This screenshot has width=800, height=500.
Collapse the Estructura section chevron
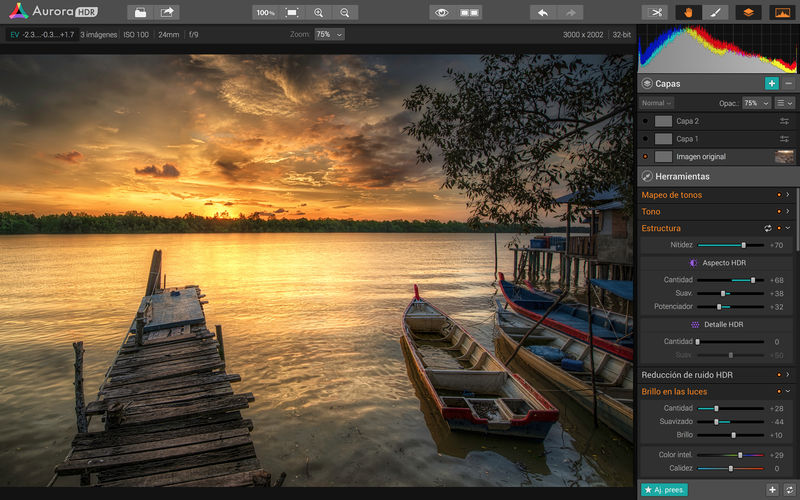click(788, 228)
